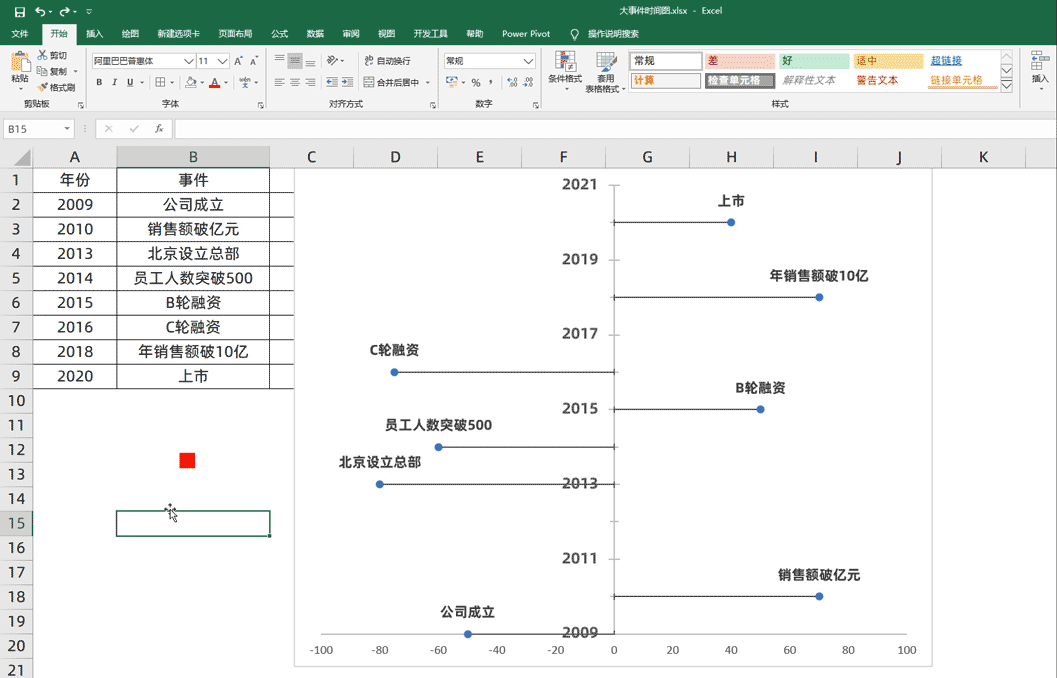The height and width of the screenshot is (678, 1057).
Task: Click the phonetic guide (wén) icon
Action: coord(244,82)
